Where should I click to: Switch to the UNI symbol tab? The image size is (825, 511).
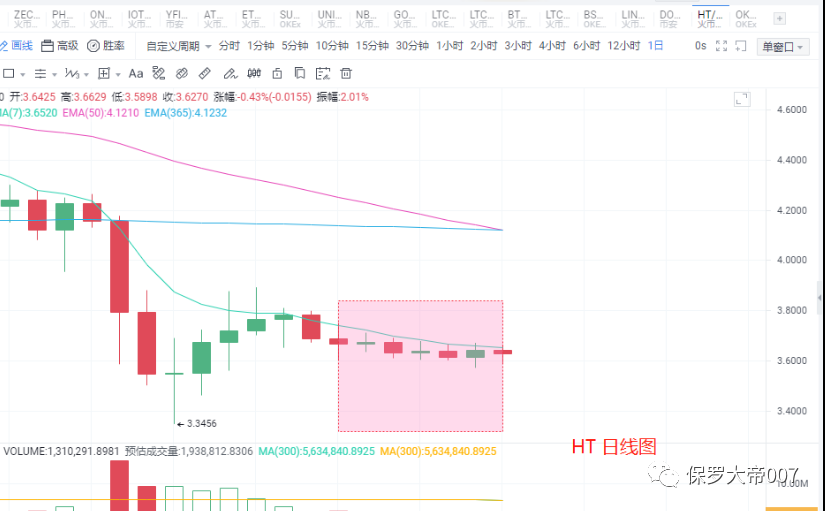[329, 19]
